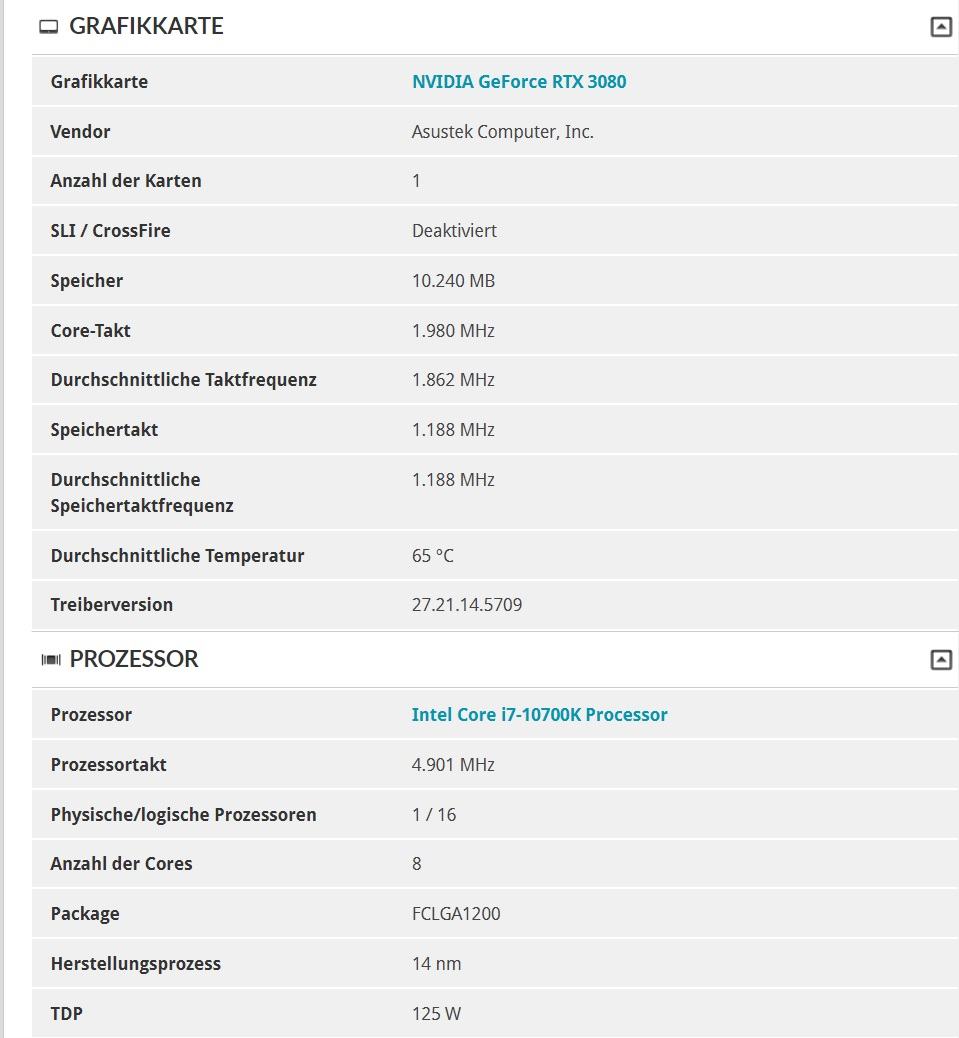Open the Intel Core i7-10700K Processor link

click(539, 714)
